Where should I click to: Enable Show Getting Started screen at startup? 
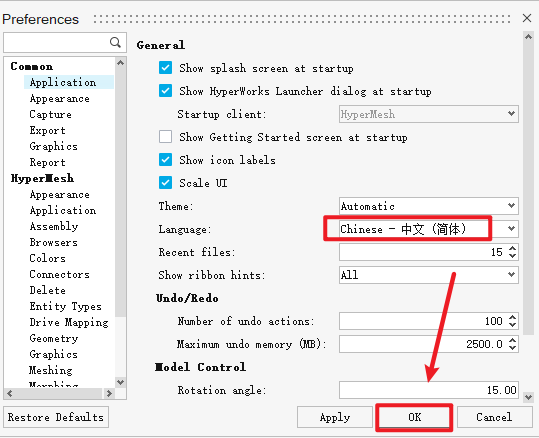coord(165,136)
